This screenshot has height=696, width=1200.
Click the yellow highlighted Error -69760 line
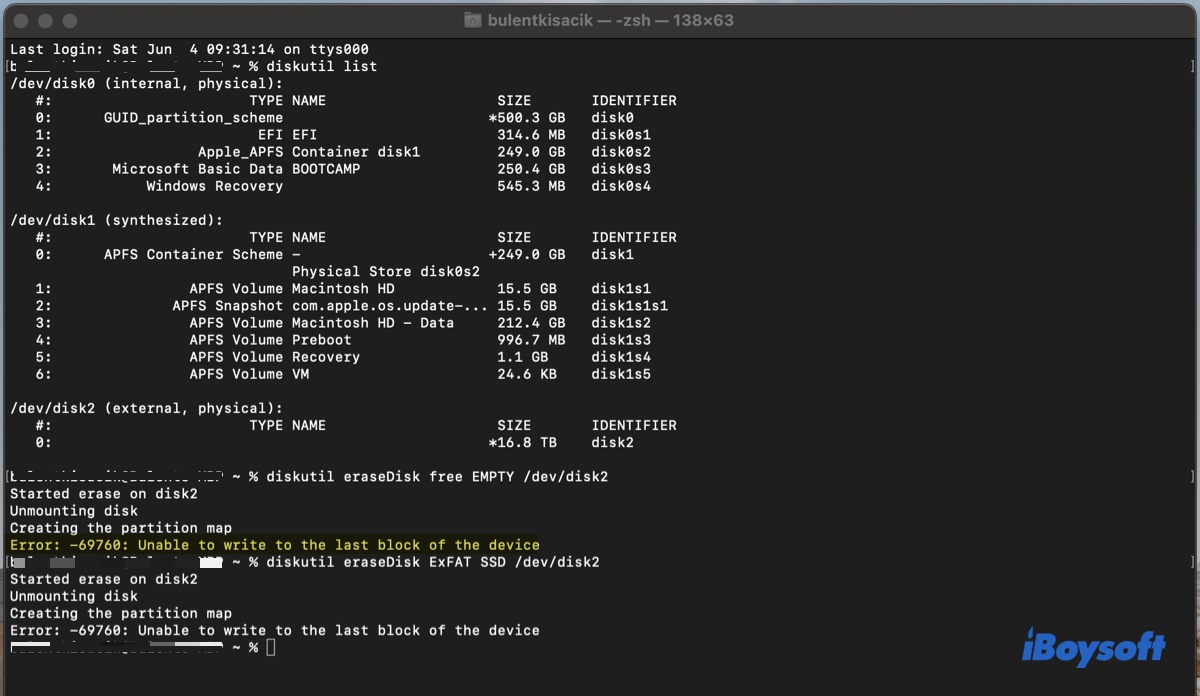point(275,545)
